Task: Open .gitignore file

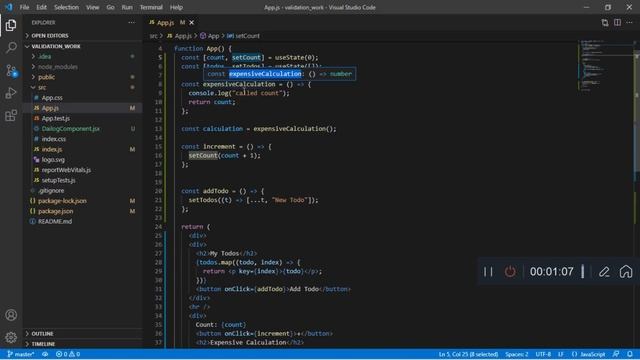Action: [x=51, y=191]
